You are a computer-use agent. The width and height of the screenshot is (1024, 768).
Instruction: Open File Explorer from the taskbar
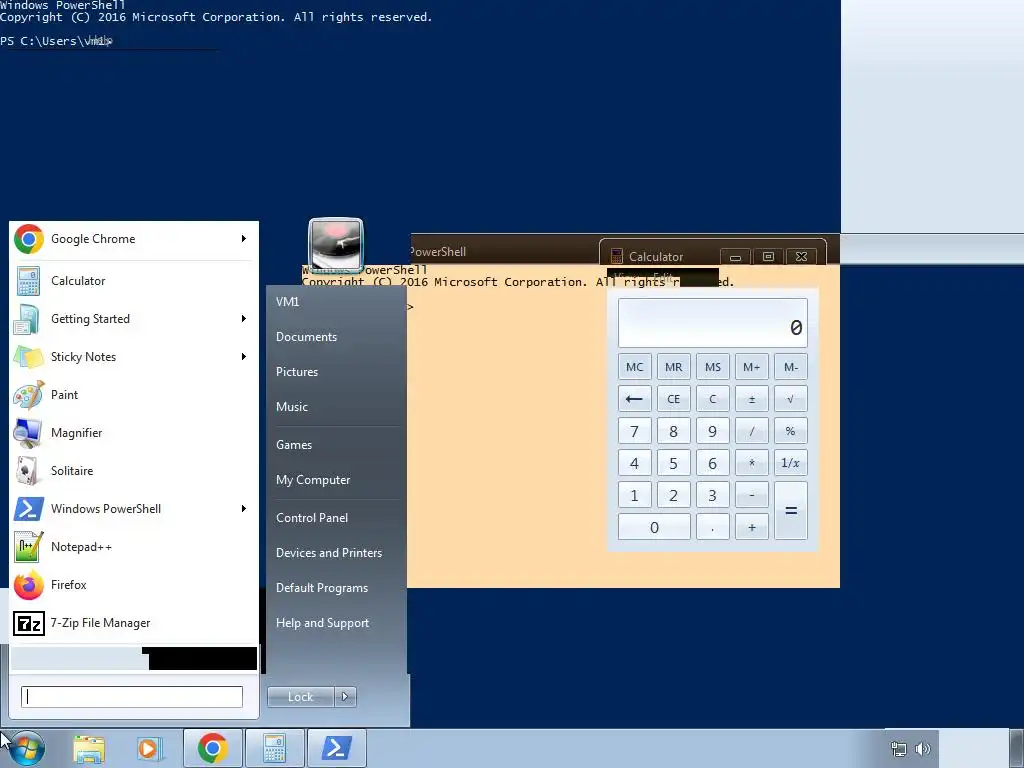(89, 748)
